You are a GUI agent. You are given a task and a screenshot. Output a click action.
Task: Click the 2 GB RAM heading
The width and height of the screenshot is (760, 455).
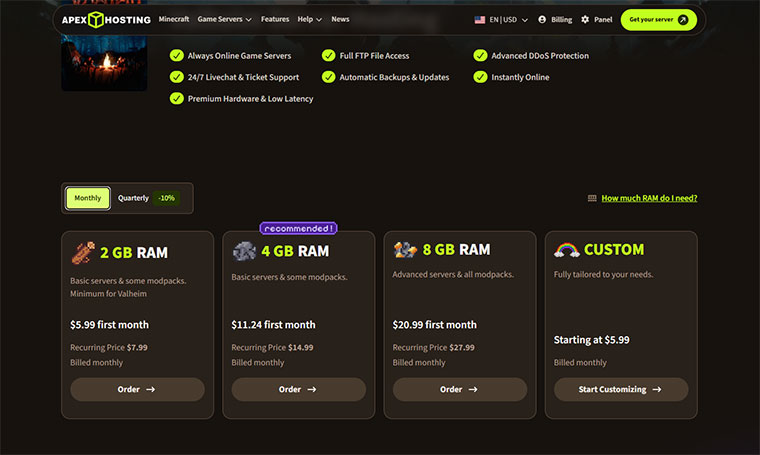coord(134,252)
